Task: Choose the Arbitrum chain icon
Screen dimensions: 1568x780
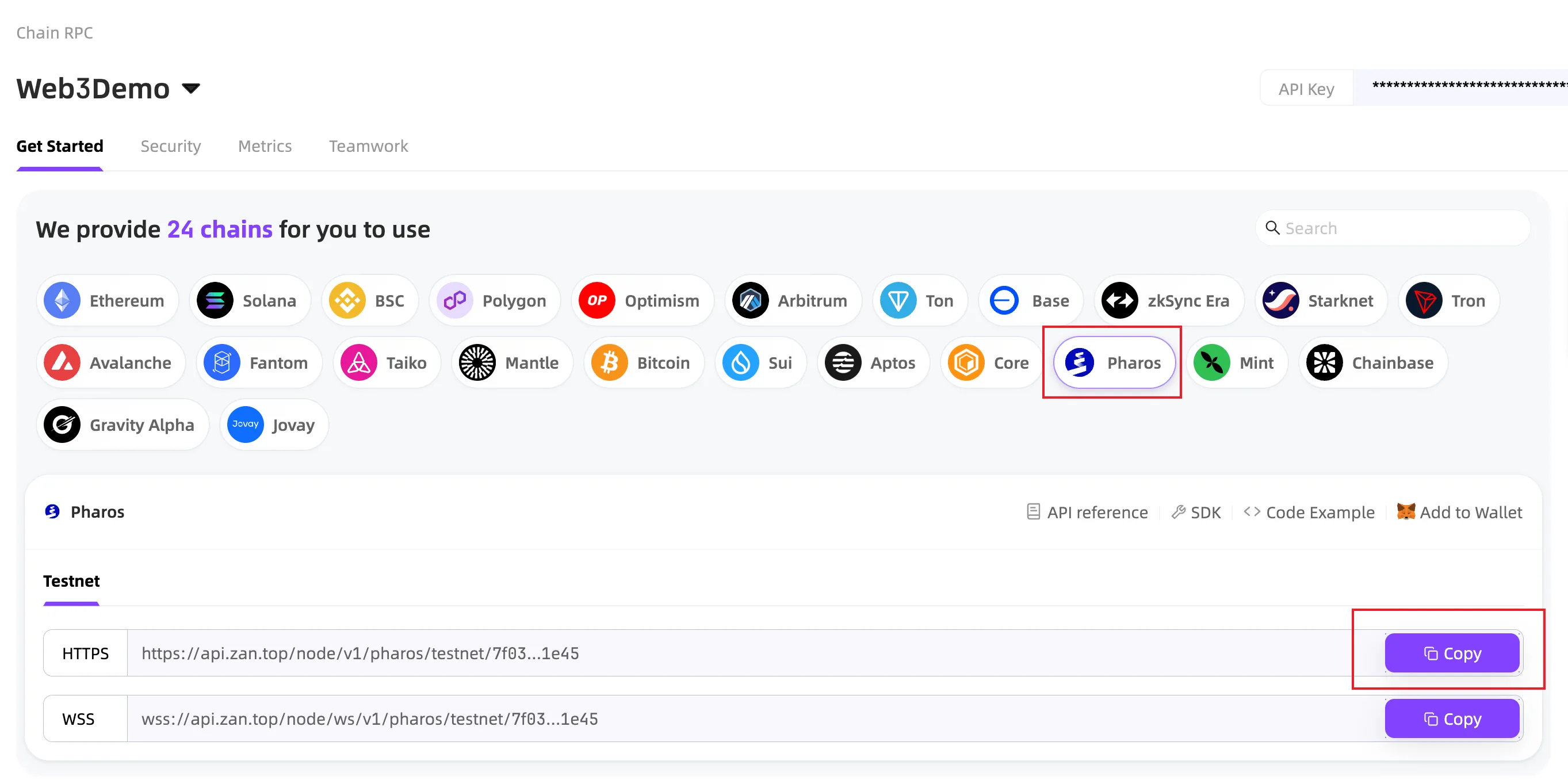Action: (750, 300)
